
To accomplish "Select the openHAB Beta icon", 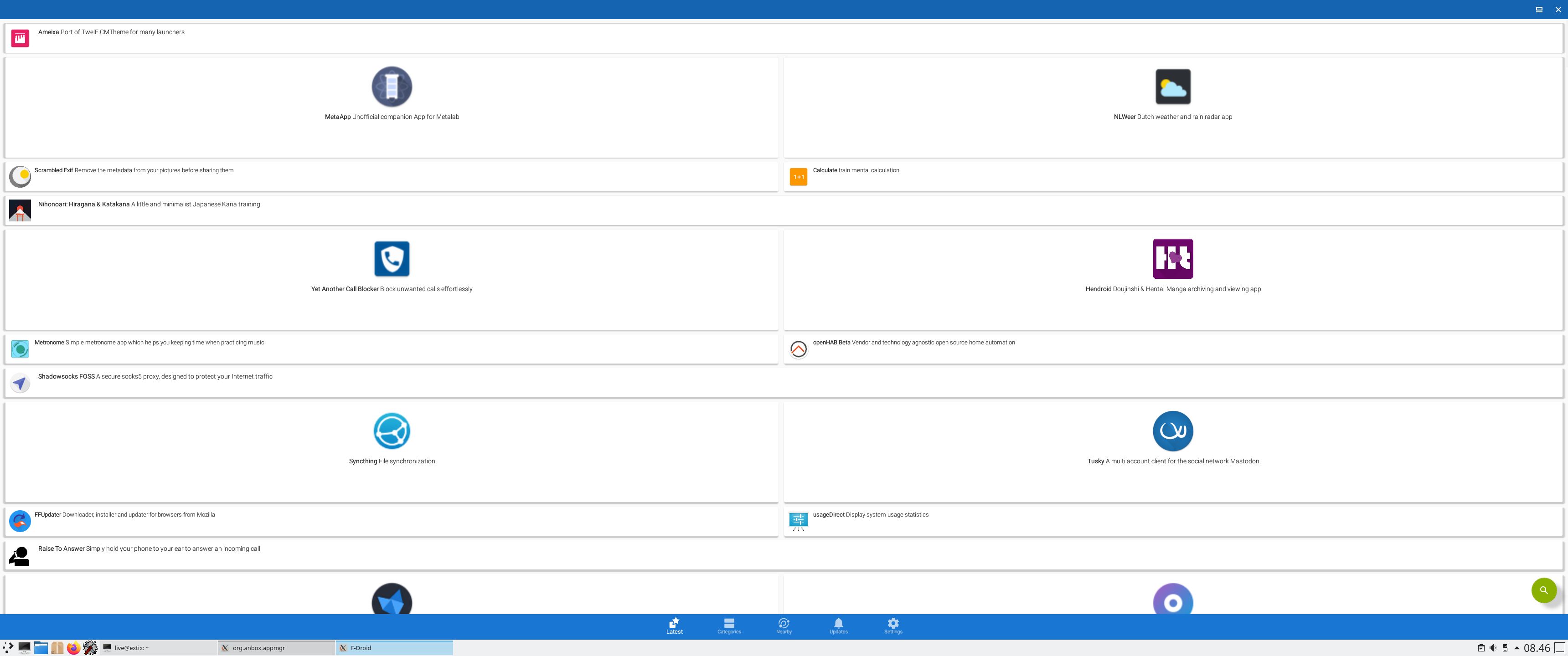I will 798,348.
